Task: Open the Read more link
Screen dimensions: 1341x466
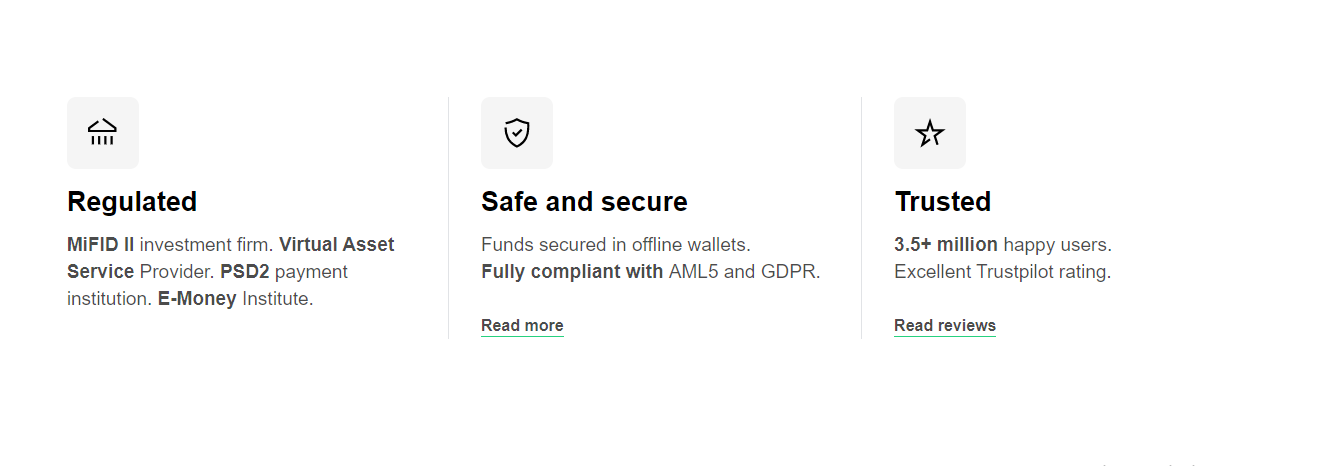Action: point(522,326)
